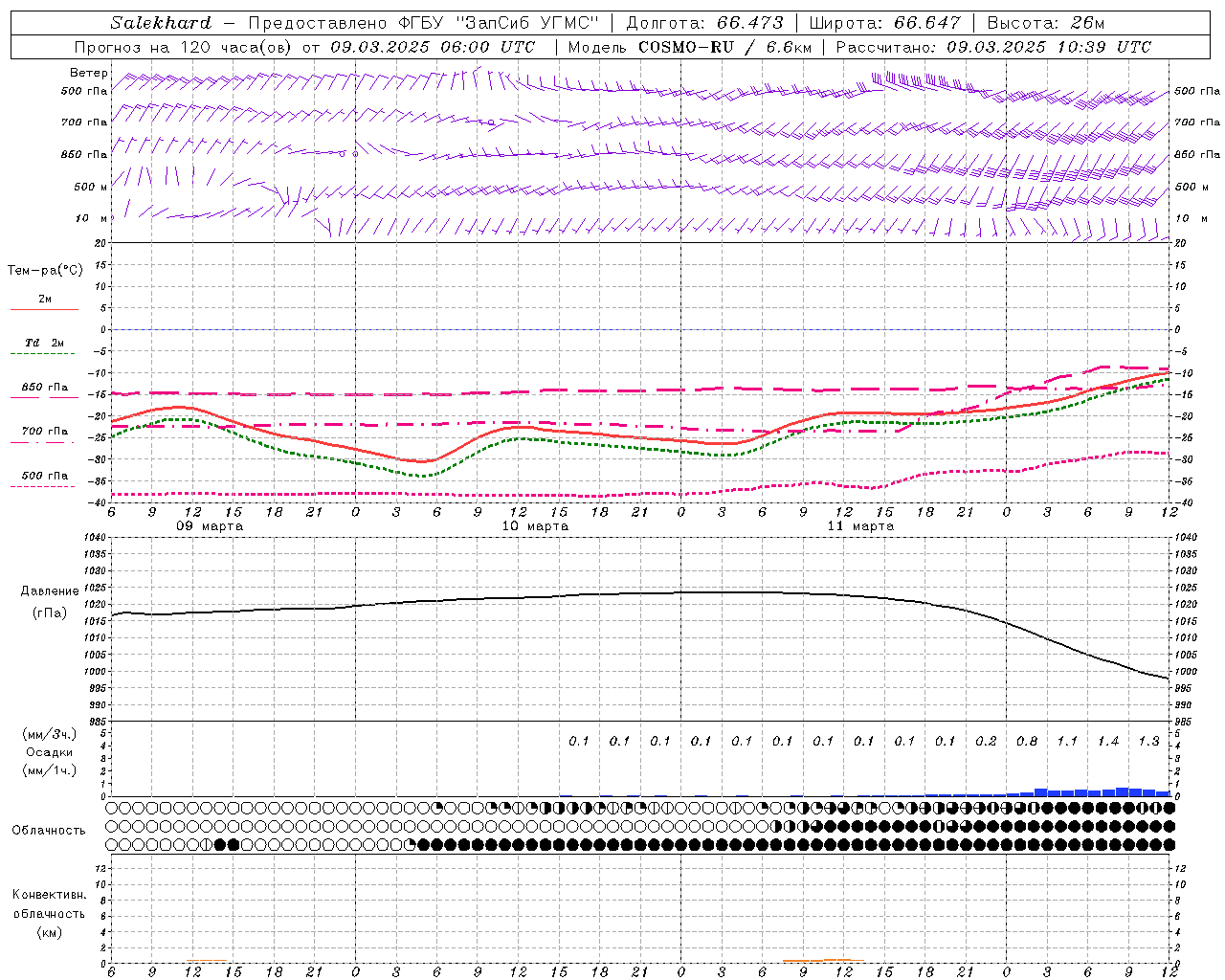Viewport: 1225px width, 980px height.
Task: Click the "(км)" convective cloud unit label
Action: 50,932
